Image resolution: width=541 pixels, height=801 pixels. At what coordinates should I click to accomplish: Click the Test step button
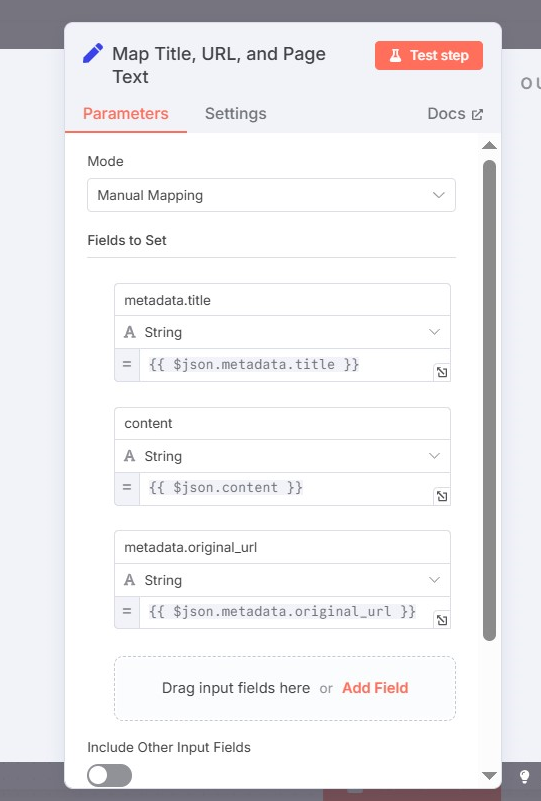click(429, 55)
